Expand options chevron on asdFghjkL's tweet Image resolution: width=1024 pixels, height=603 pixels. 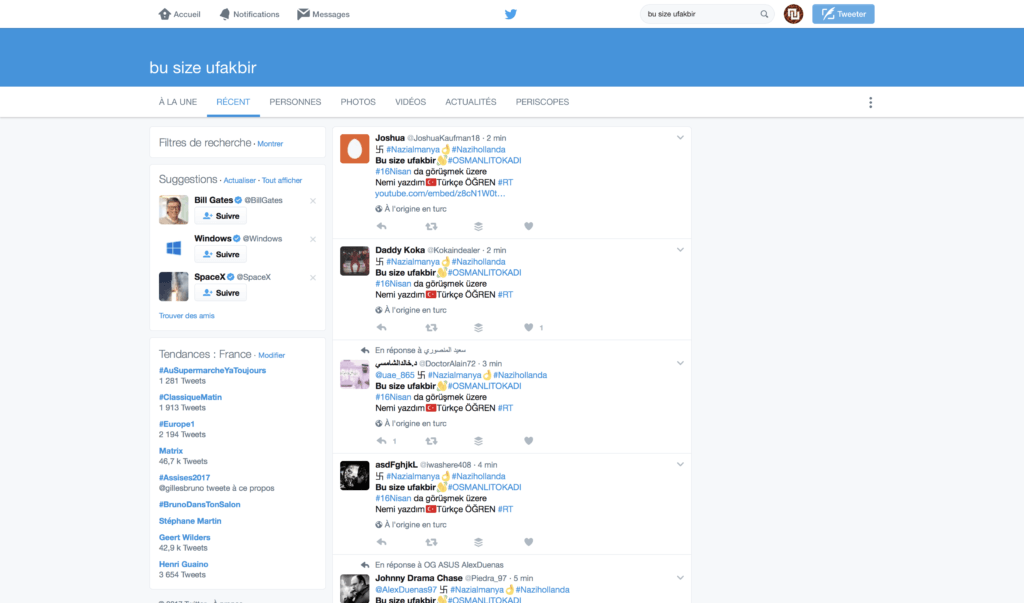(x=680, y=464)
